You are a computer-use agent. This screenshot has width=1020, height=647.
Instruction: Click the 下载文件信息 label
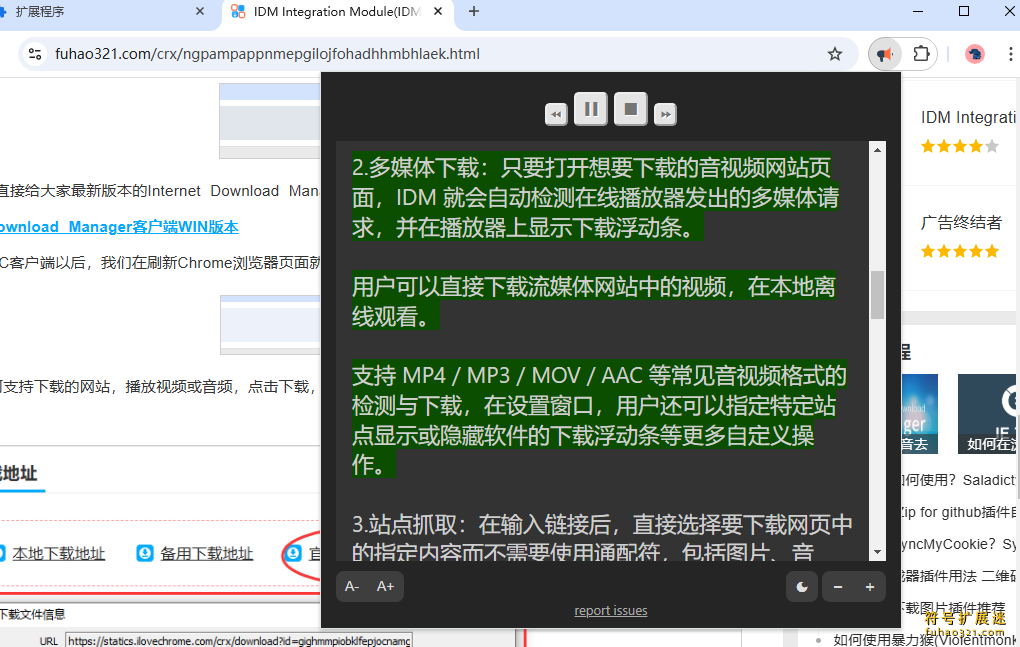33,614
